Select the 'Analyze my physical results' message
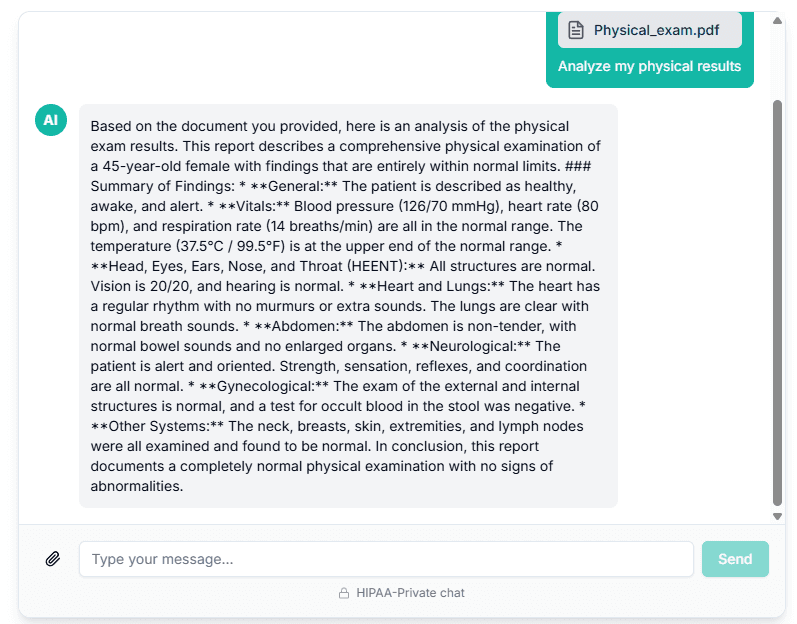This screenshot has height=624, width=797. pos(649,66)
